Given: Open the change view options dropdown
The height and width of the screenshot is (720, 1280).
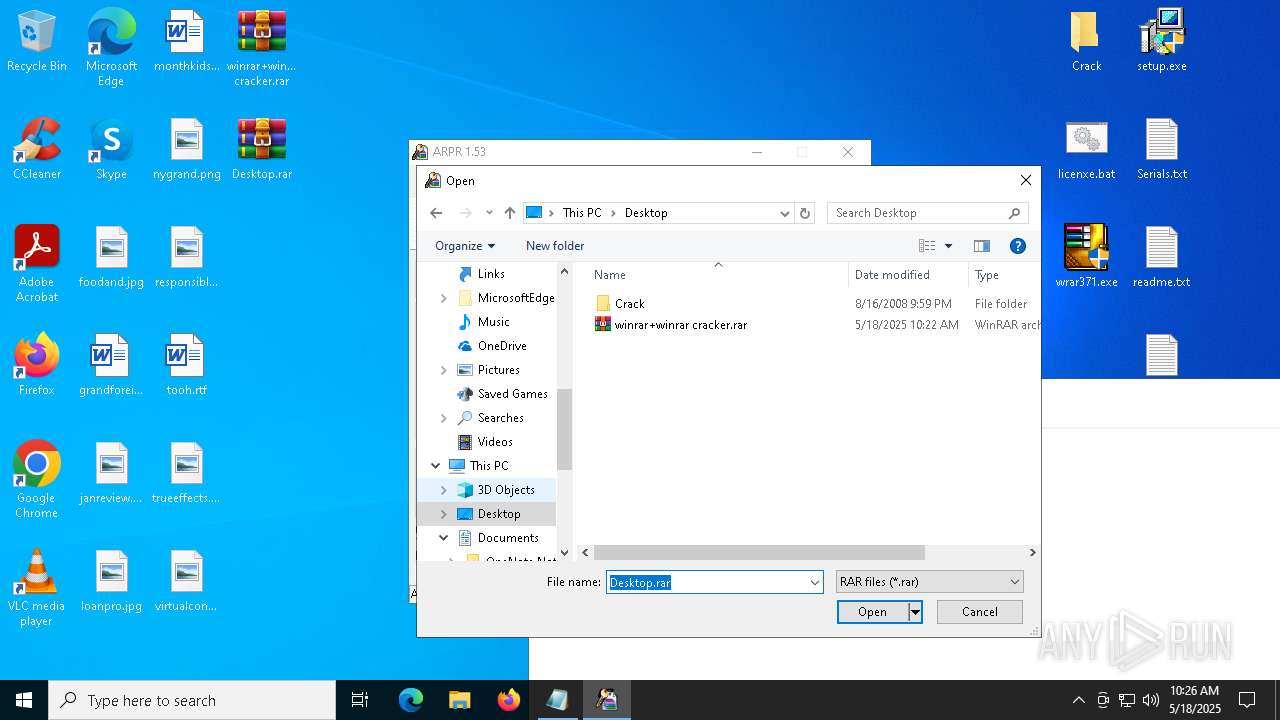Looking at the screenshot, I should pyautogui.click(x=948, y=246).
